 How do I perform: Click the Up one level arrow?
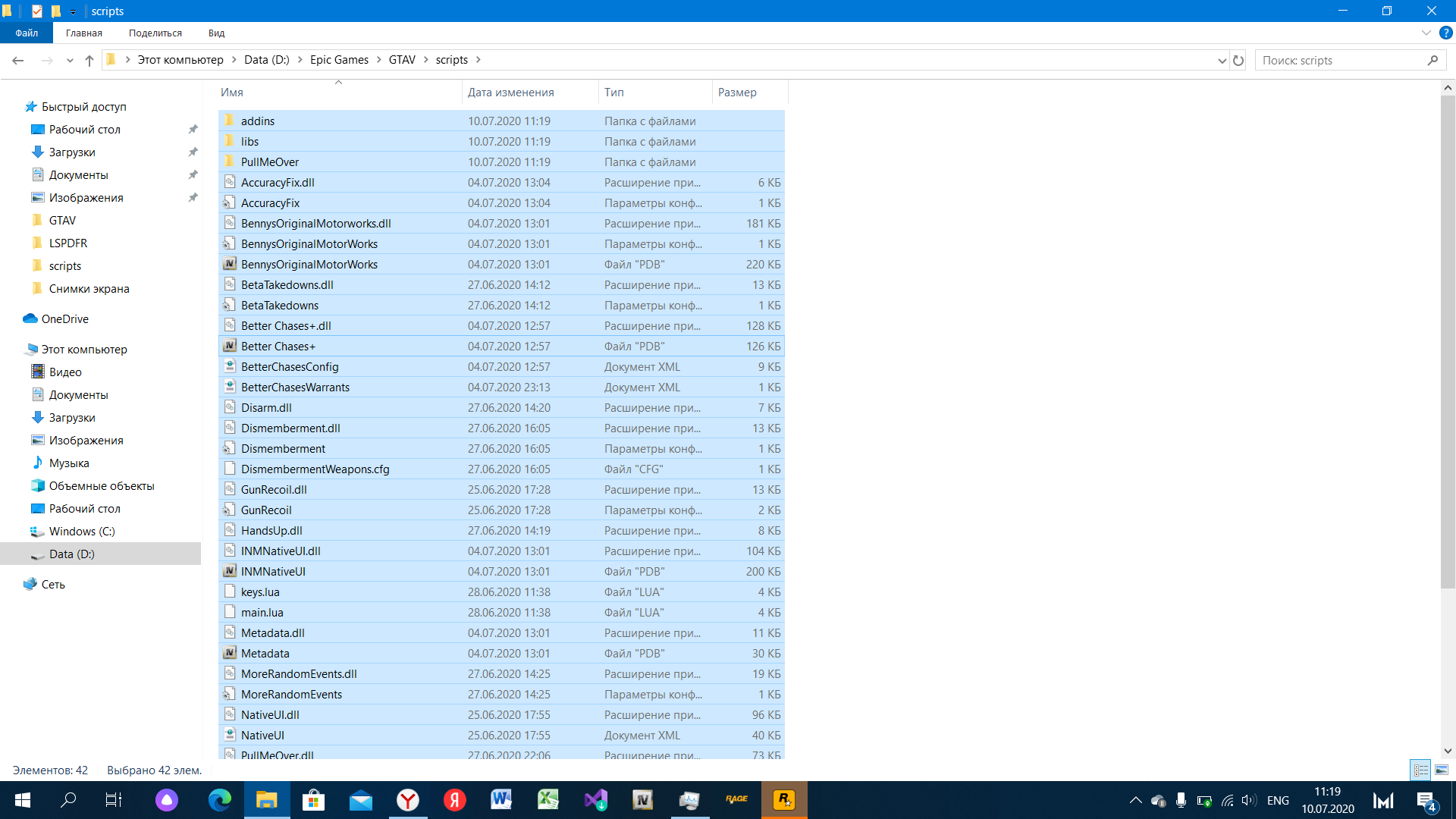click(x=89, y=61)
